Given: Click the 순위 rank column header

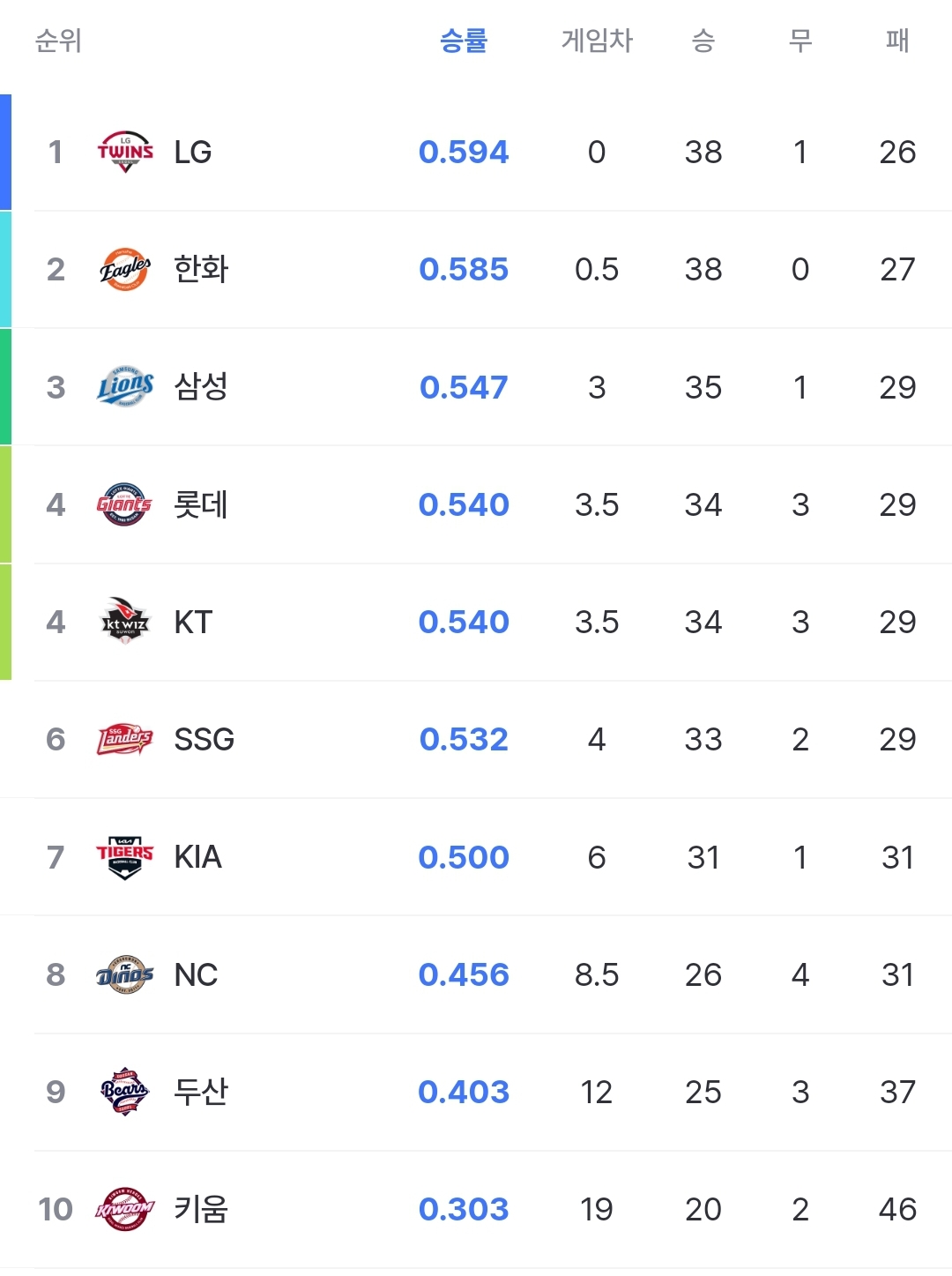Looking at the screenshot, I should (58, 41).
